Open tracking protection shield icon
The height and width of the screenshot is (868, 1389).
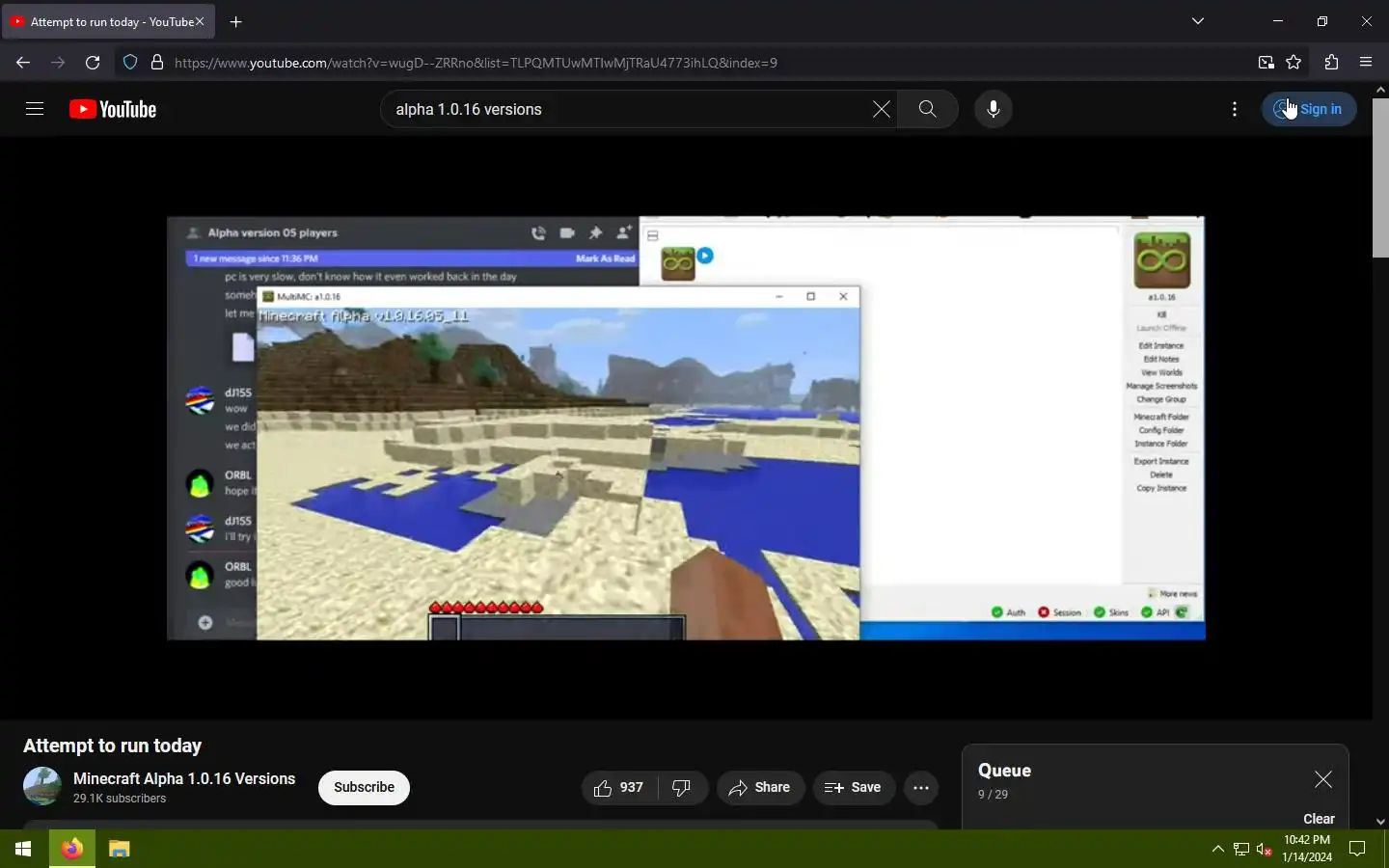click(x=130, y=63)
